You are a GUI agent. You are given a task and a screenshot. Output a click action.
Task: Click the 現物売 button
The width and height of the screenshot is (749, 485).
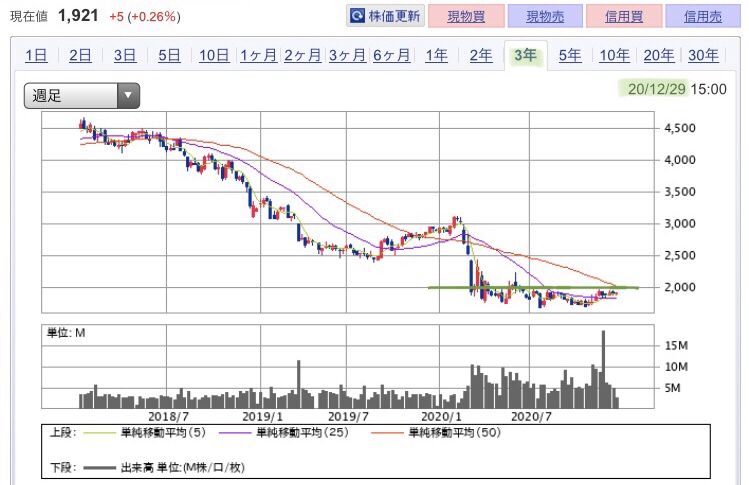(x=545, y=16)
